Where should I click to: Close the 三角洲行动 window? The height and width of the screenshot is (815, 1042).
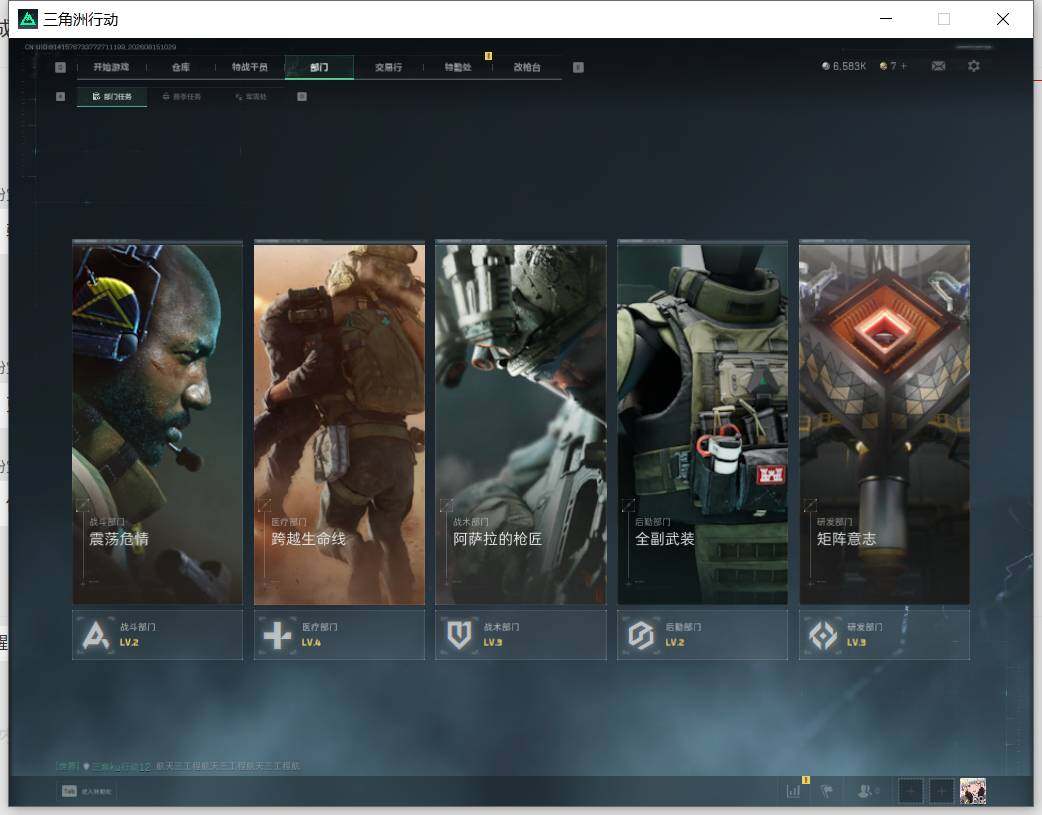1003,19
